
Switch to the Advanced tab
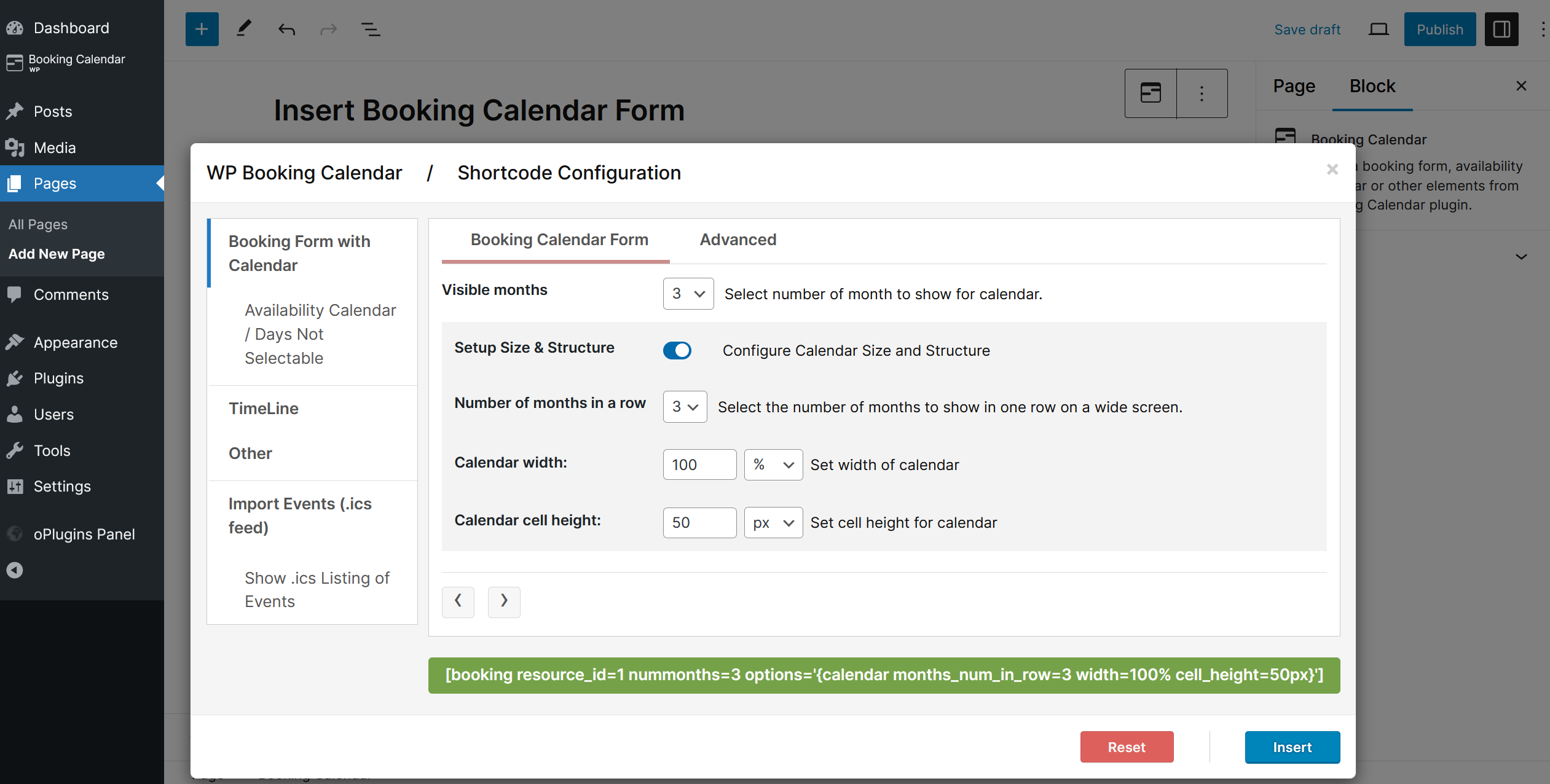738,240
